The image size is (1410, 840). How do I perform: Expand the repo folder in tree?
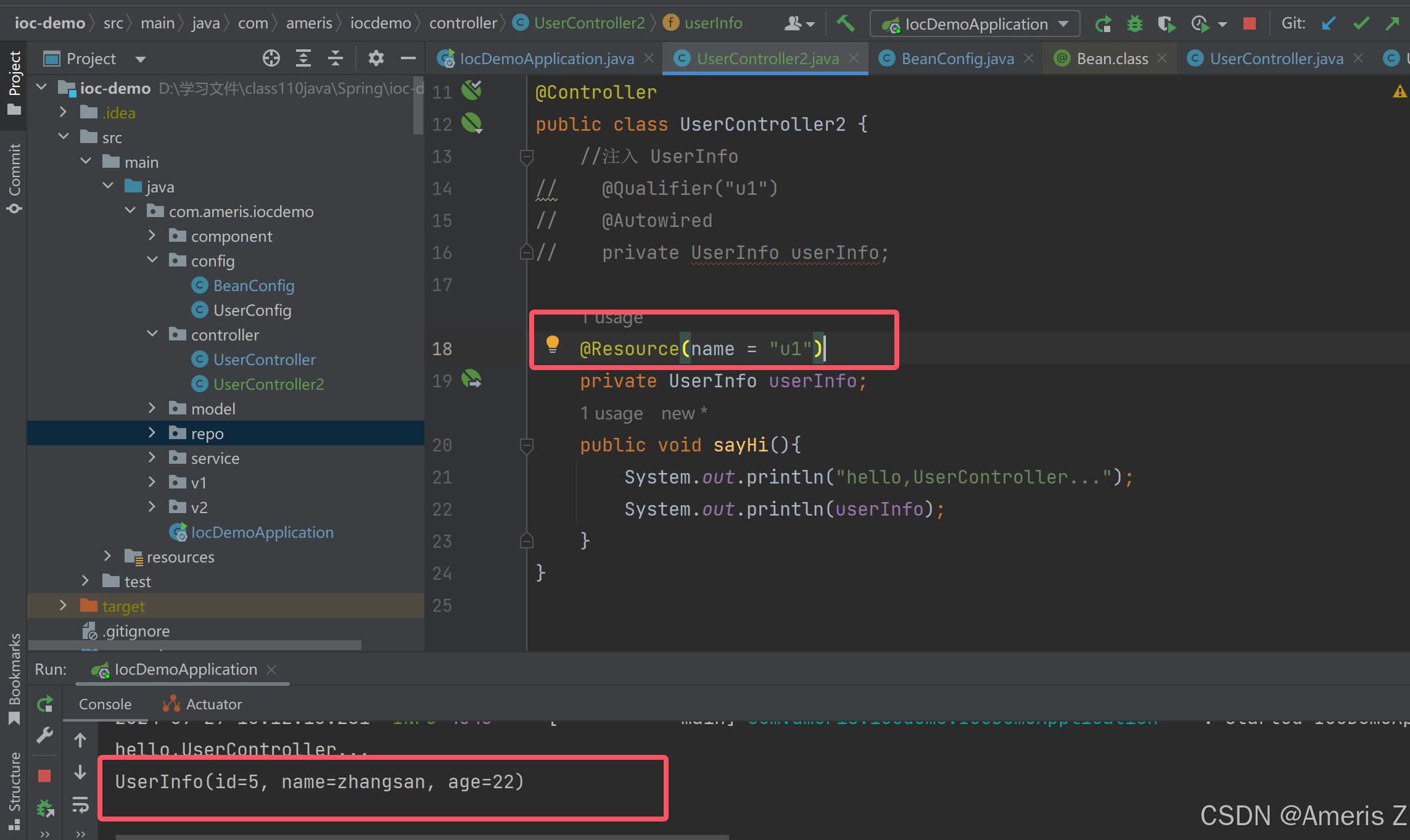tap(152, 433)
